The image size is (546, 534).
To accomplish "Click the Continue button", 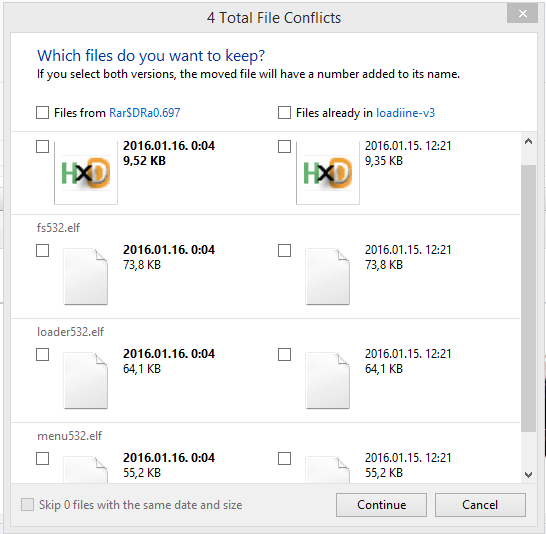I will coord(381,505).
